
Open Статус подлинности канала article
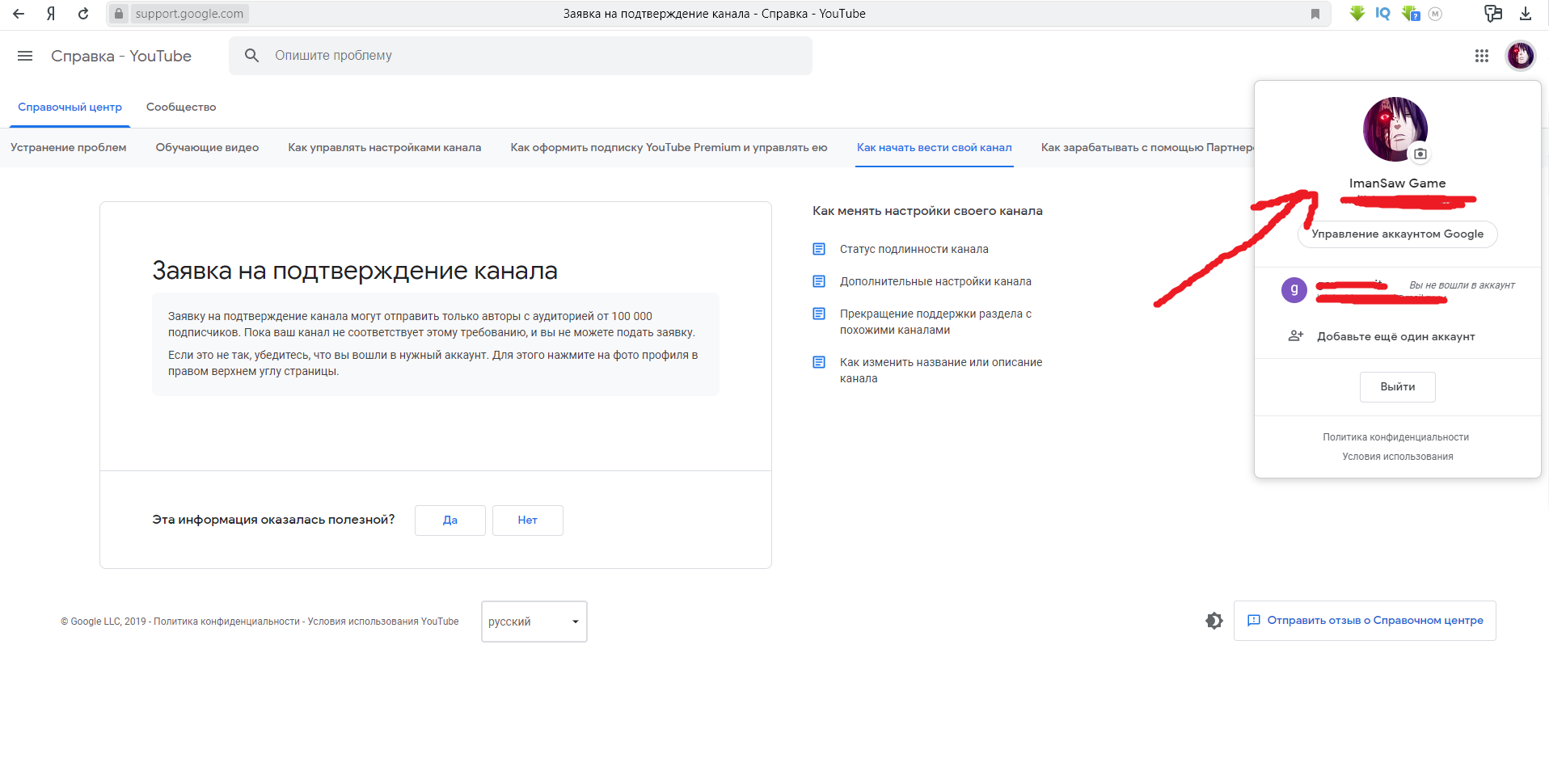click(914, 249)
